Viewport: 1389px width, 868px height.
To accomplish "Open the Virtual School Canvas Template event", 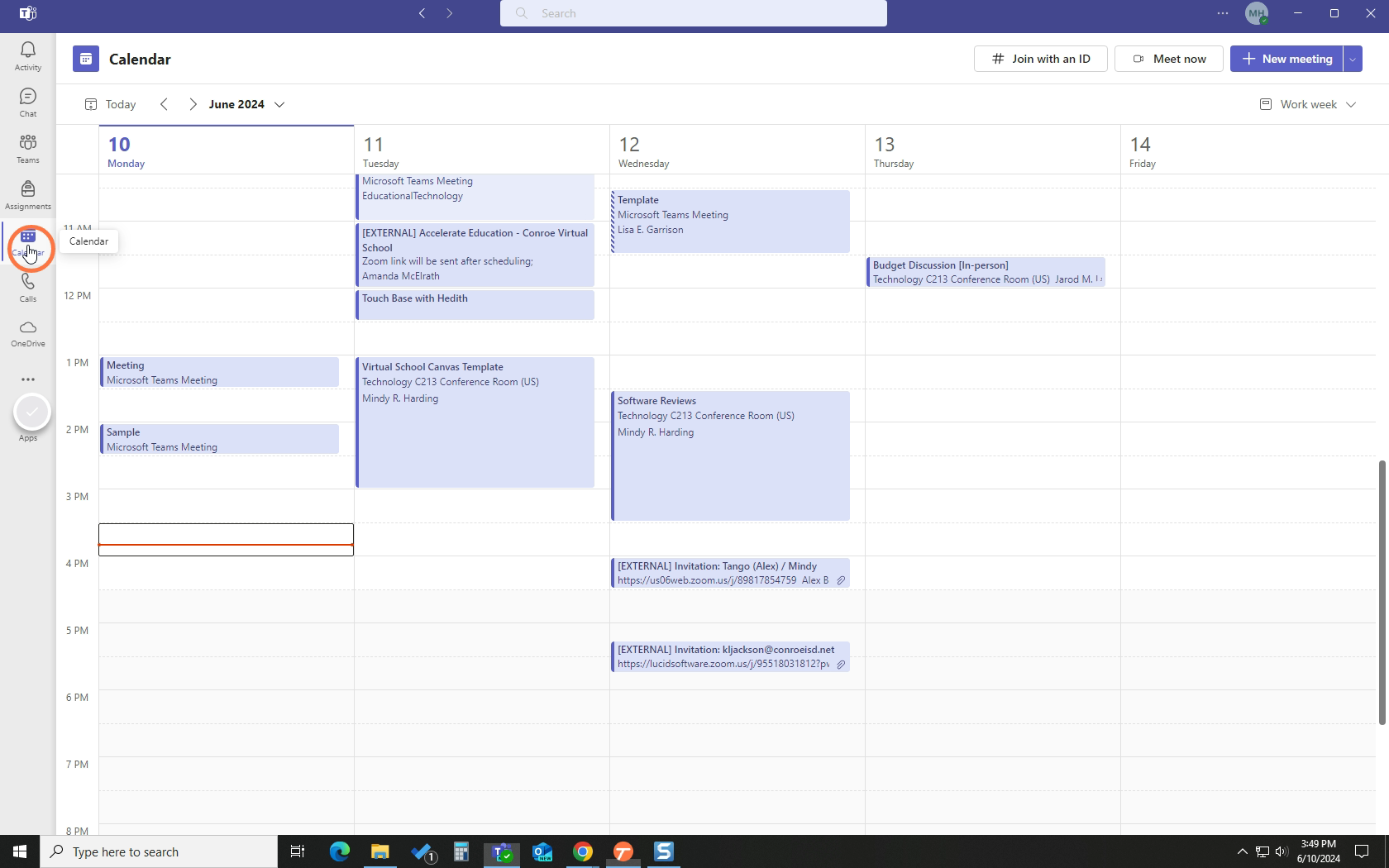I will click(x=475, y=422).
